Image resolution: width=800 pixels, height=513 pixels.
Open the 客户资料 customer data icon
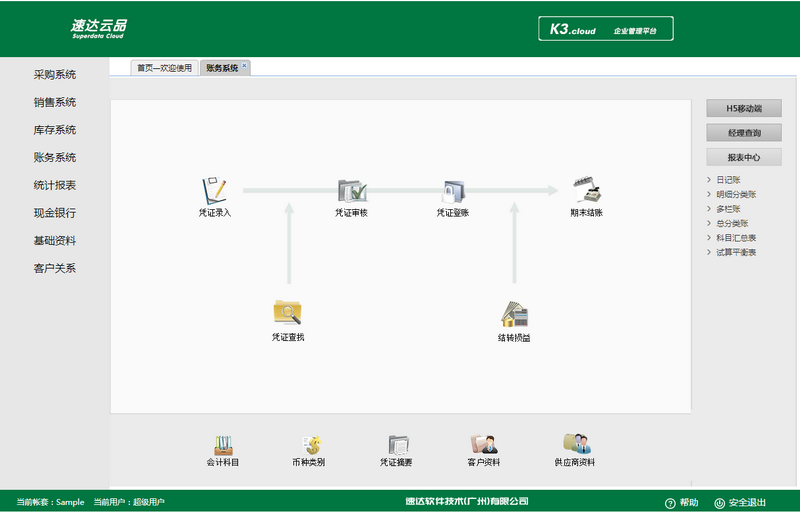coord(483,445)
